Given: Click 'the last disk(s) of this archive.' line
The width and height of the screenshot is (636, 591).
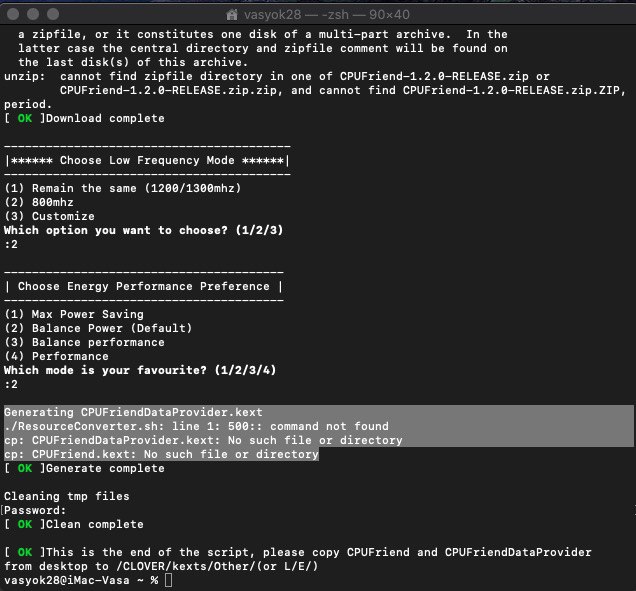Looking at the screenshot, I should pyautogui.click(x=133, y=62).
